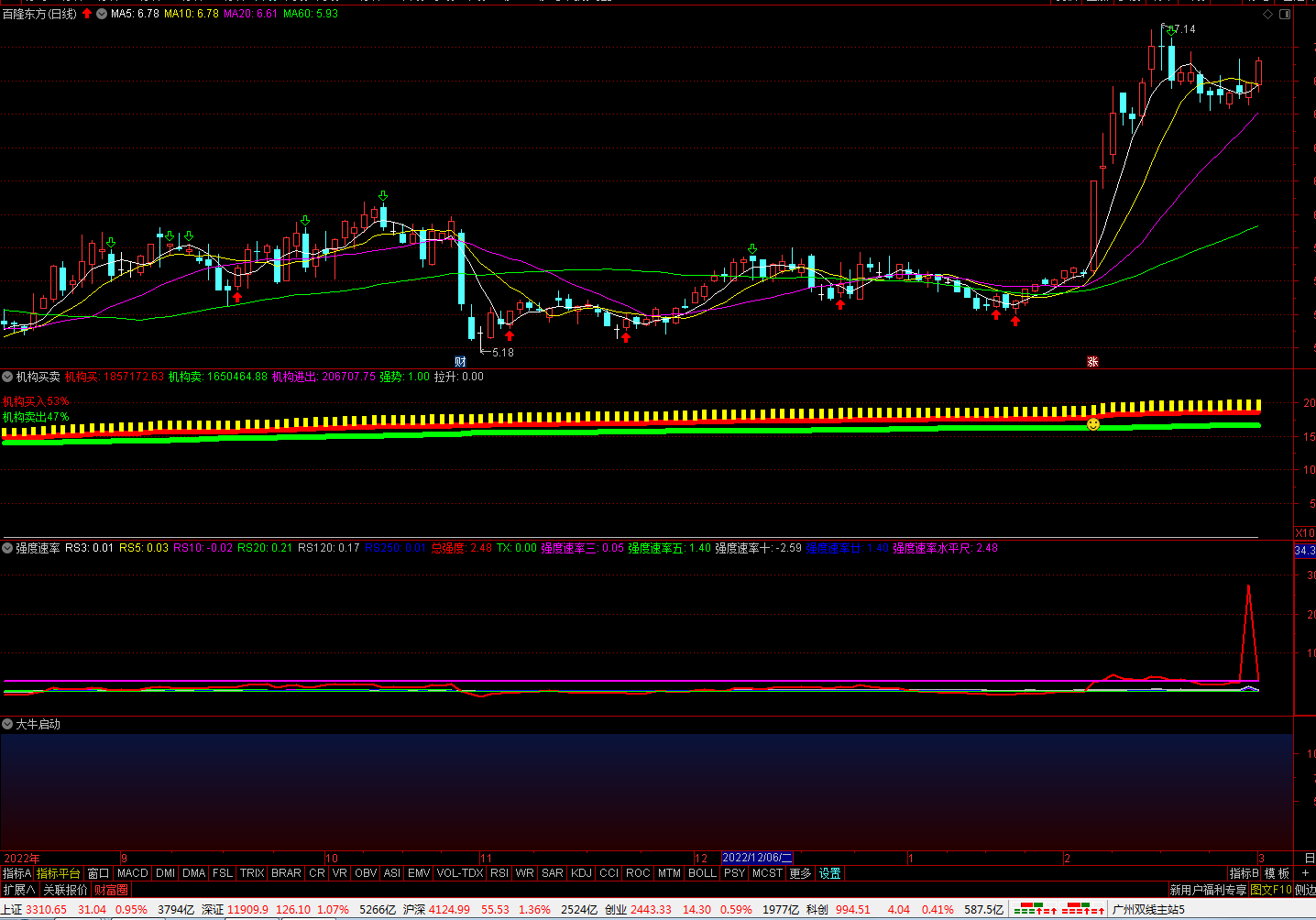Select the DMA indicator

coord(194,873)
